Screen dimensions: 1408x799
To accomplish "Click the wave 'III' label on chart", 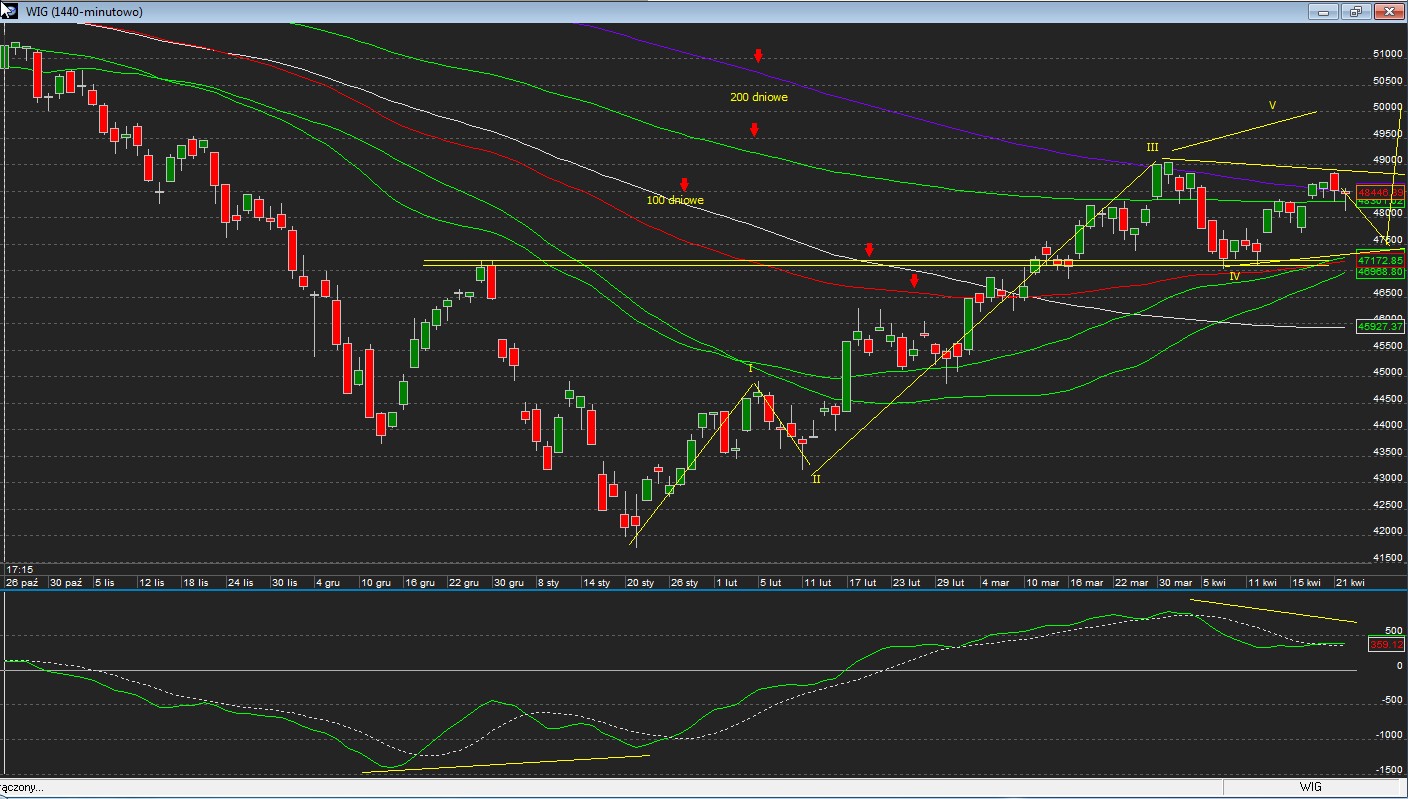I will coord(1152,147).
